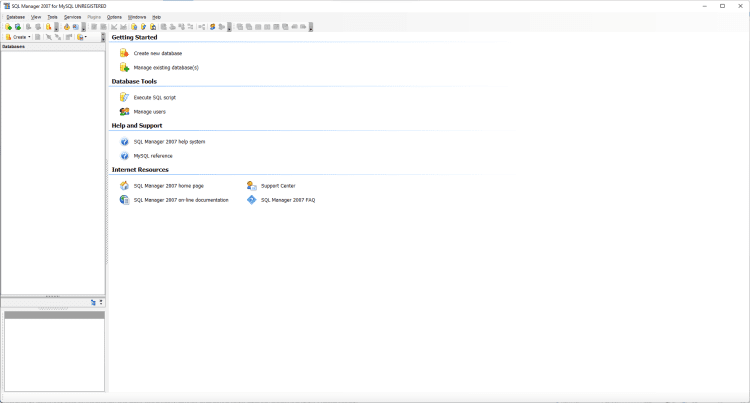
Task: Click the Create new database icon
Action: pos(124,53)
